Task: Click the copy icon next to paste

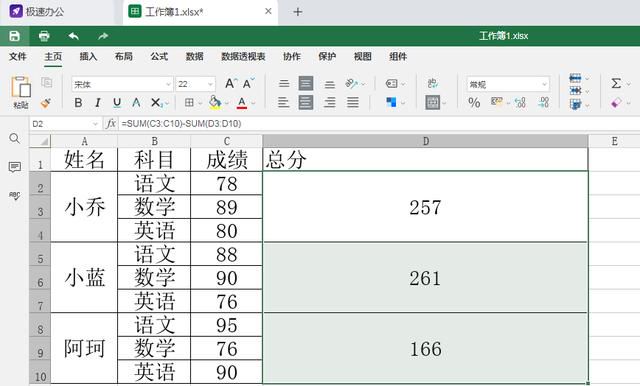Action: click(47, 82)
